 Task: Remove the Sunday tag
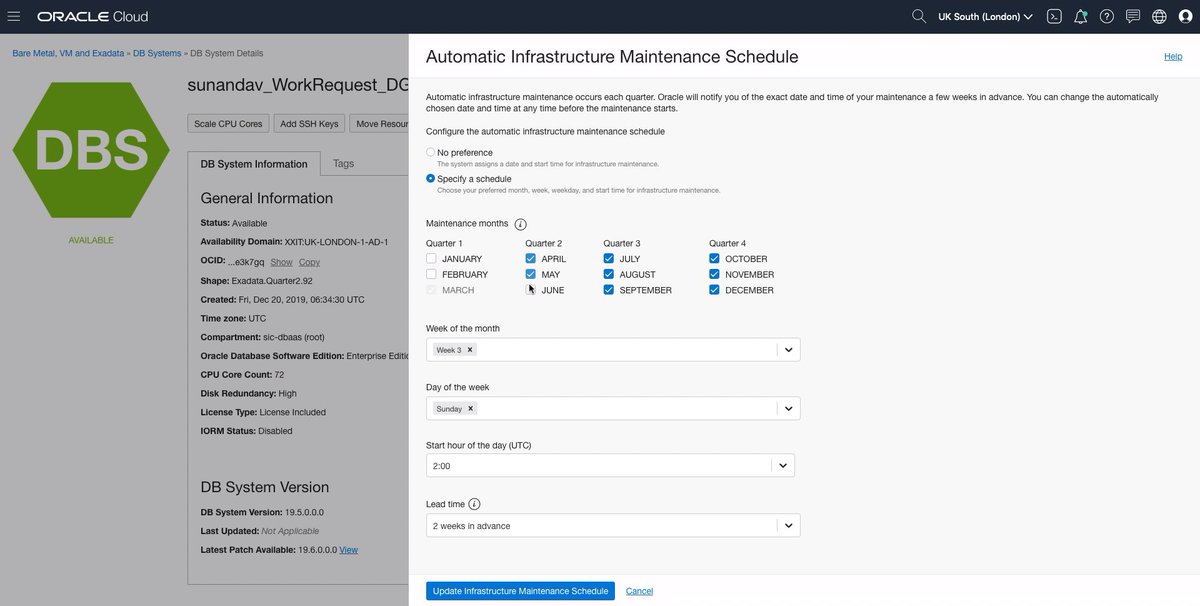click(x=471, y=408)
